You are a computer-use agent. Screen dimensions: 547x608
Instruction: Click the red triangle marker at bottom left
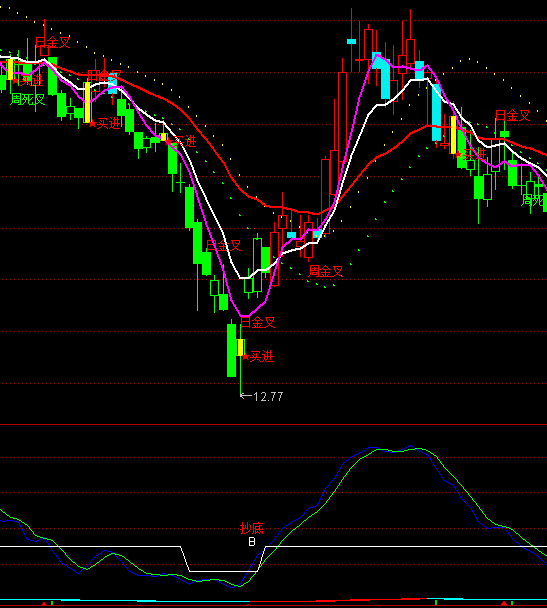[44, 604]
